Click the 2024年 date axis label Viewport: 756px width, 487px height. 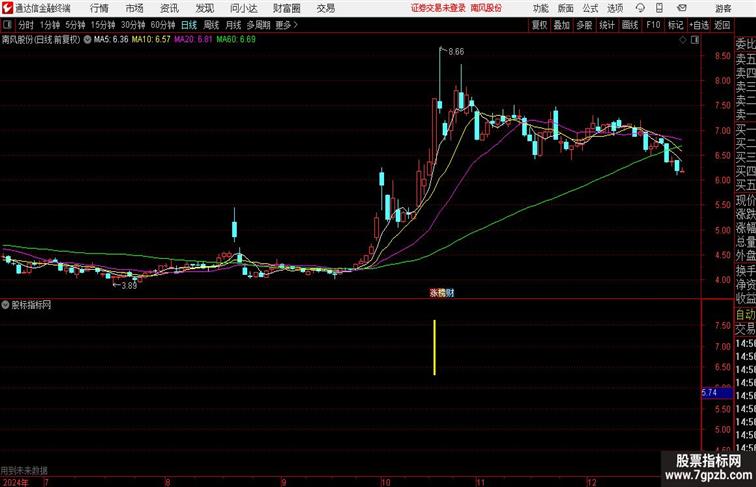pos(14,482)
